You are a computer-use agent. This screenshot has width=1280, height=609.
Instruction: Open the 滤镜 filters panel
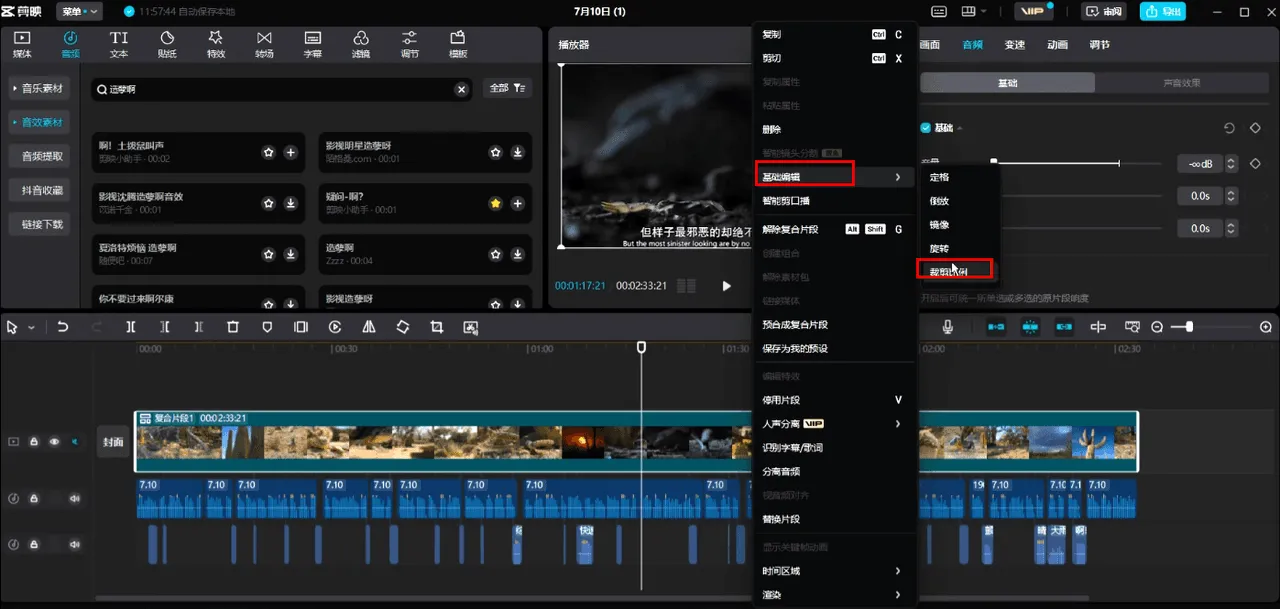point(361,44)
